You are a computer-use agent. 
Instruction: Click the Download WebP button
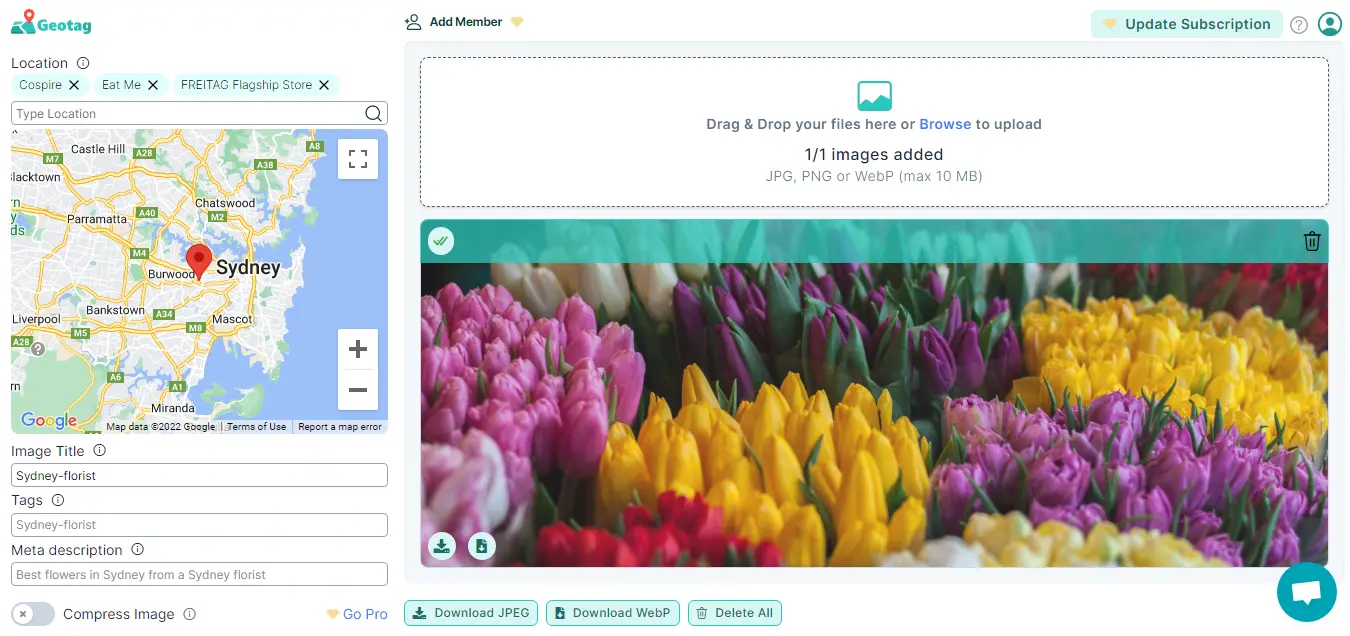pos(613,613)
